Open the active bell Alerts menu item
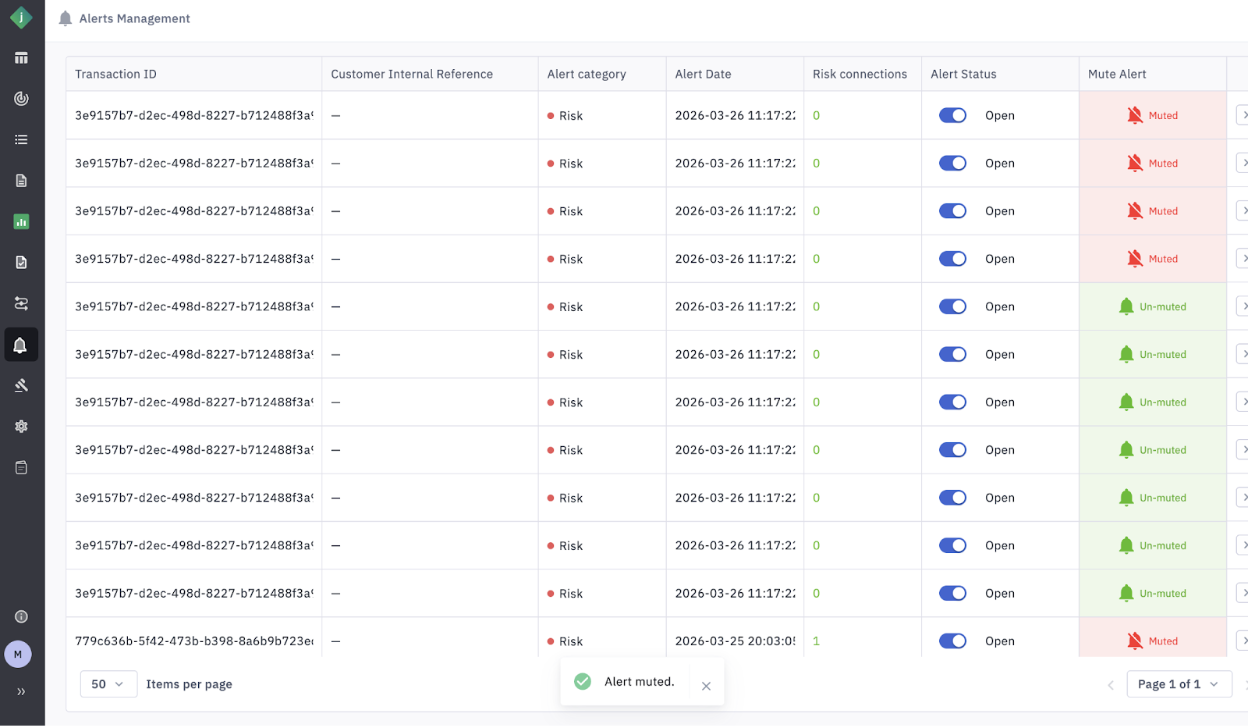 tap(21, 345)
